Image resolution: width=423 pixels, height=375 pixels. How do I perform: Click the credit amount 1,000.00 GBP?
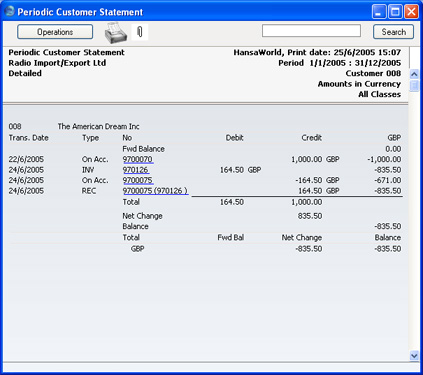315,159
